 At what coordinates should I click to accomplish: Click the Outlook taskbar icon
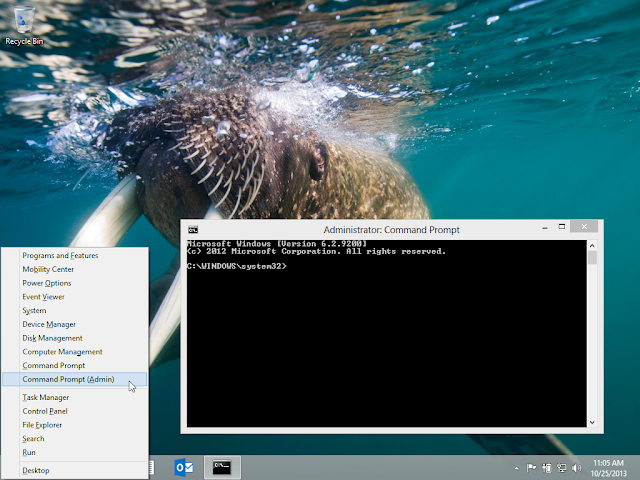coord(183,467)
